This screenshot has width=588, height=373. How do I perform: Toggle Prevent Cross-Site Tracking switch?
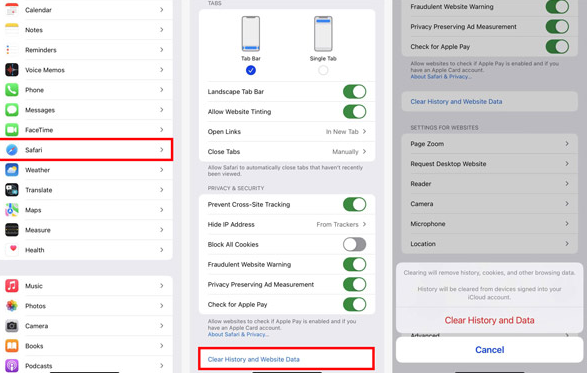point(354,204)
